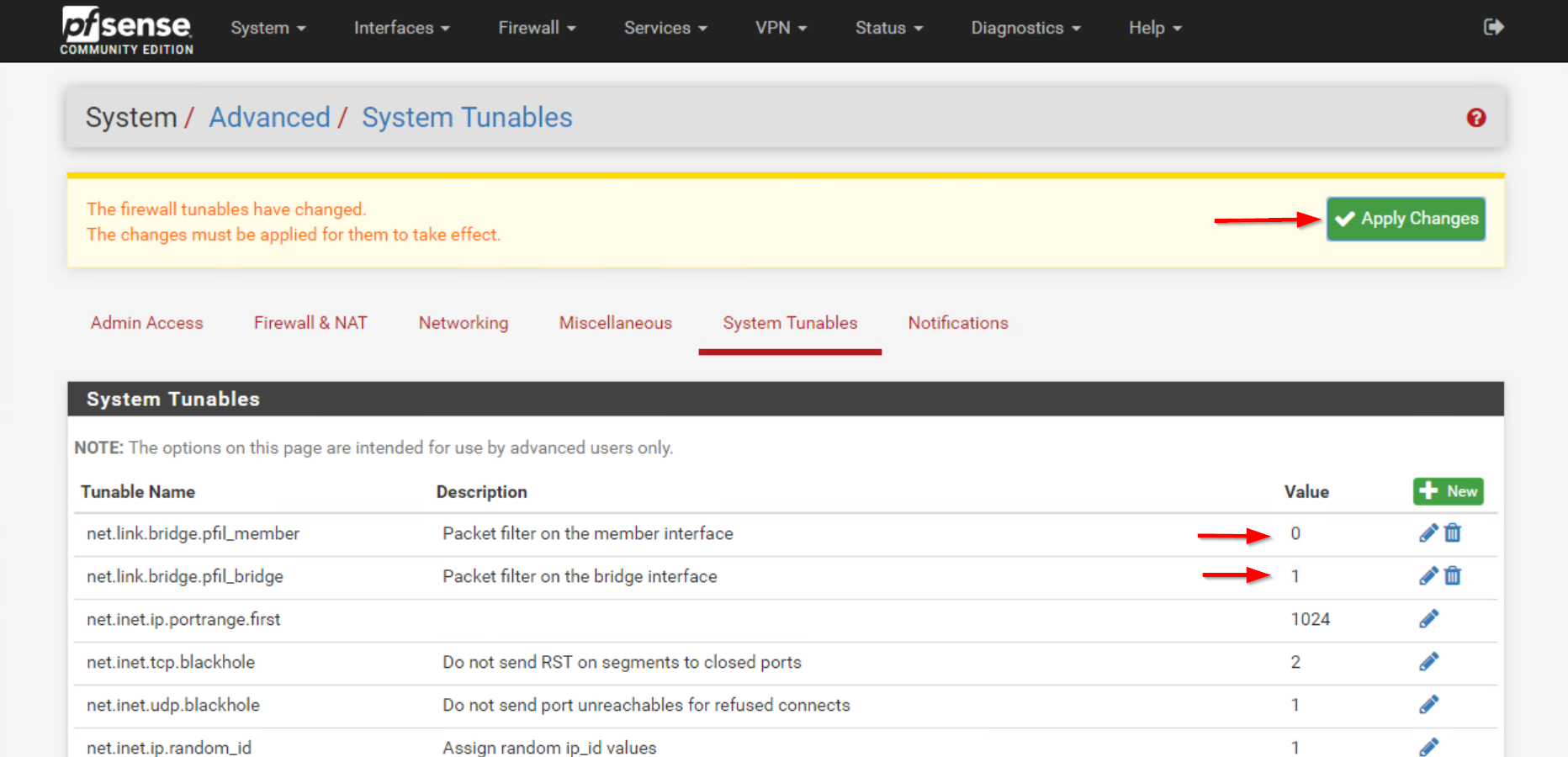Delete net.link.bridge.pfil_member using trash icon
This screenshot has width=1568, height=757.
point(1452,532)
